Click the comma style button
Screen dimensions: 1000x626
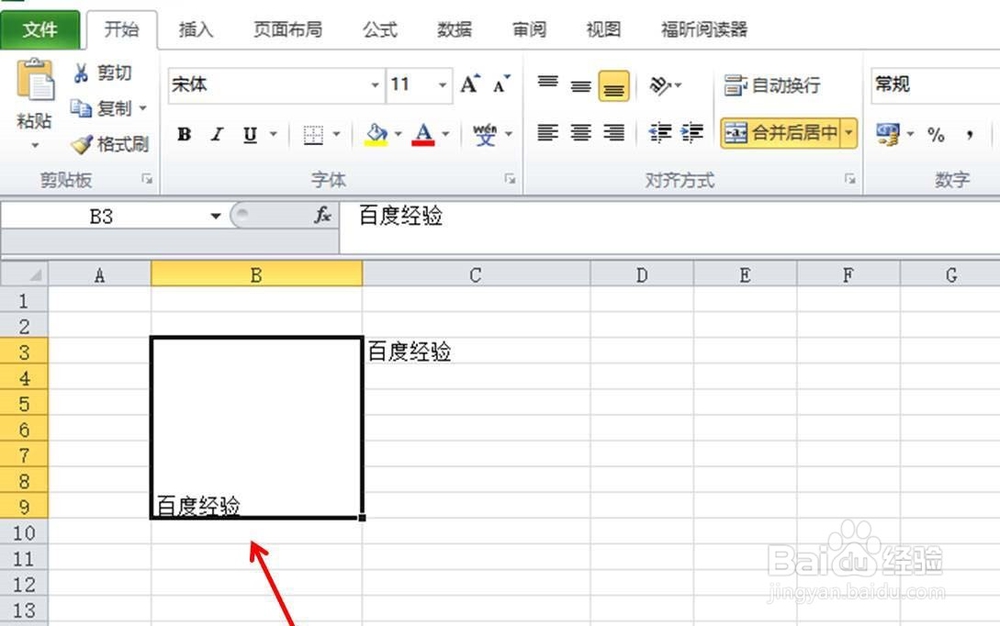968,132
